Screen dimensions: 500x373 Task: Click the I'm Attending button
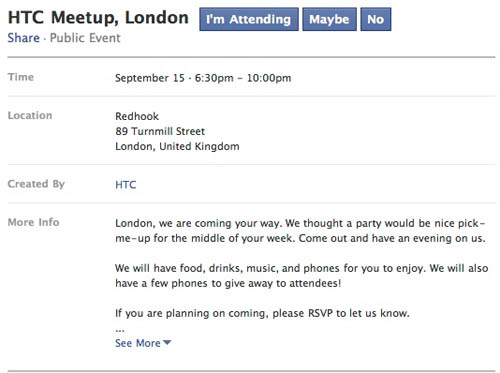(x=249, y=19)
